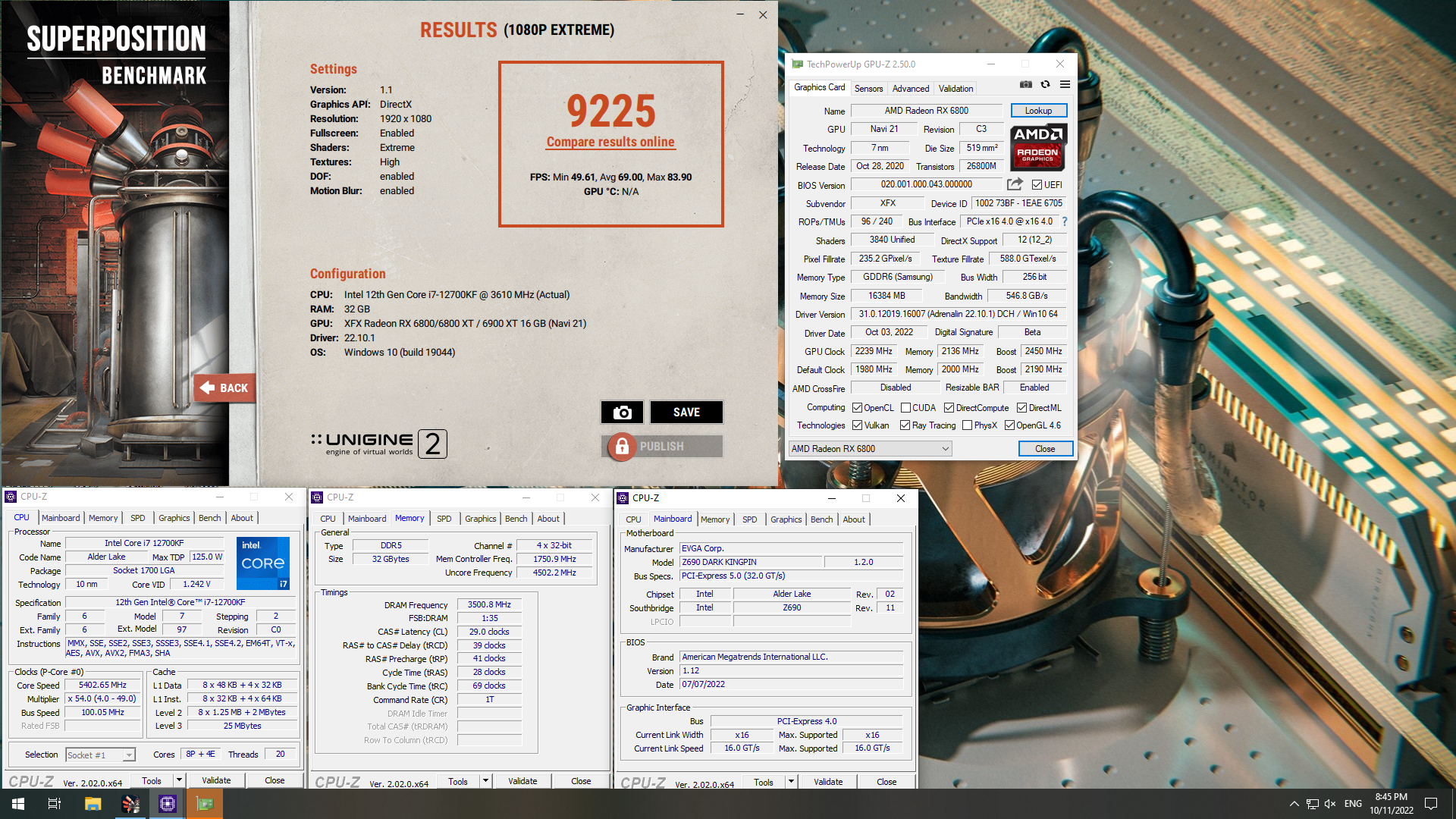Open the GPU-Z hamburger menu
1456x819 pixels.
[x=1065, y=84]
